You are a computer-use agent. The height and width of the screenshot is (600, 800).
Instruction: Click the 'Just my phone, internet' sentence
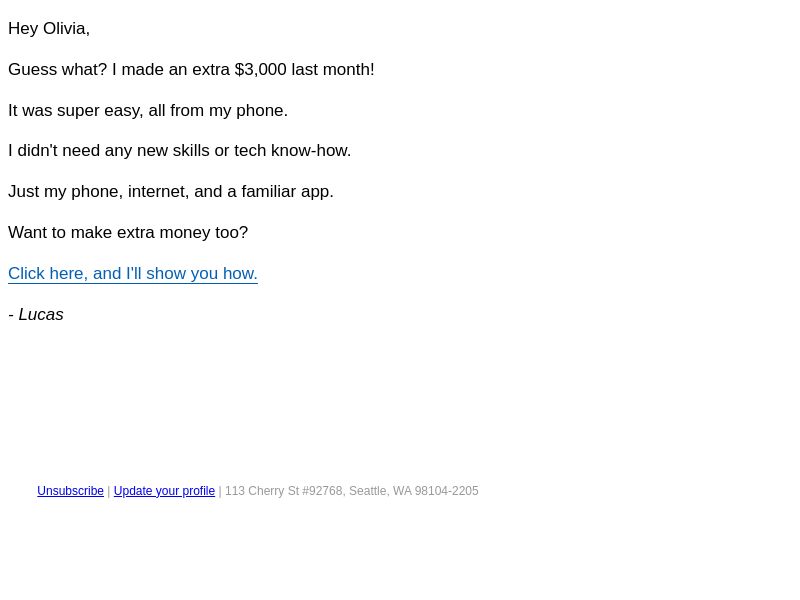171,191
